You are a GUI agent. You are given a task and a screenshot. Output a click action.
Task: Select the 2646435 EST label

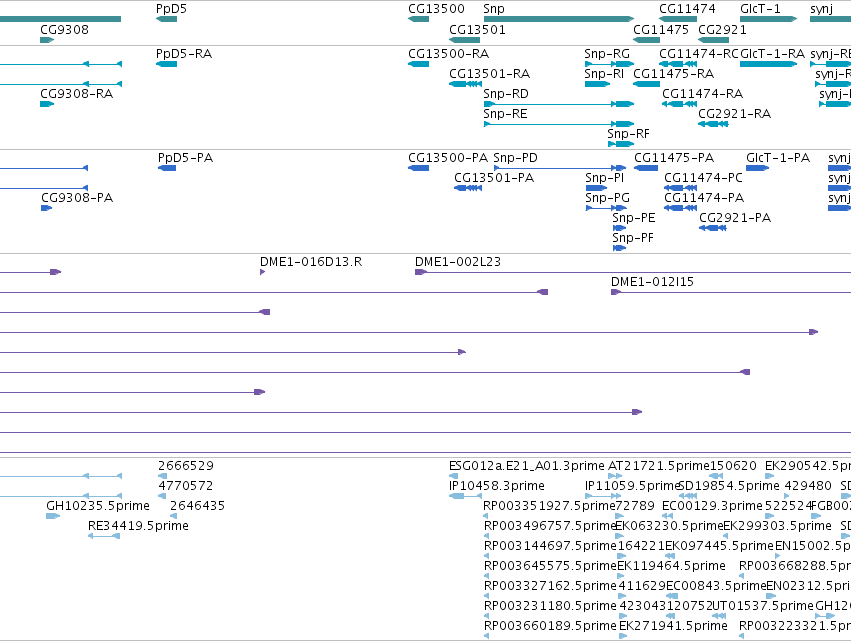pos(198,506)
